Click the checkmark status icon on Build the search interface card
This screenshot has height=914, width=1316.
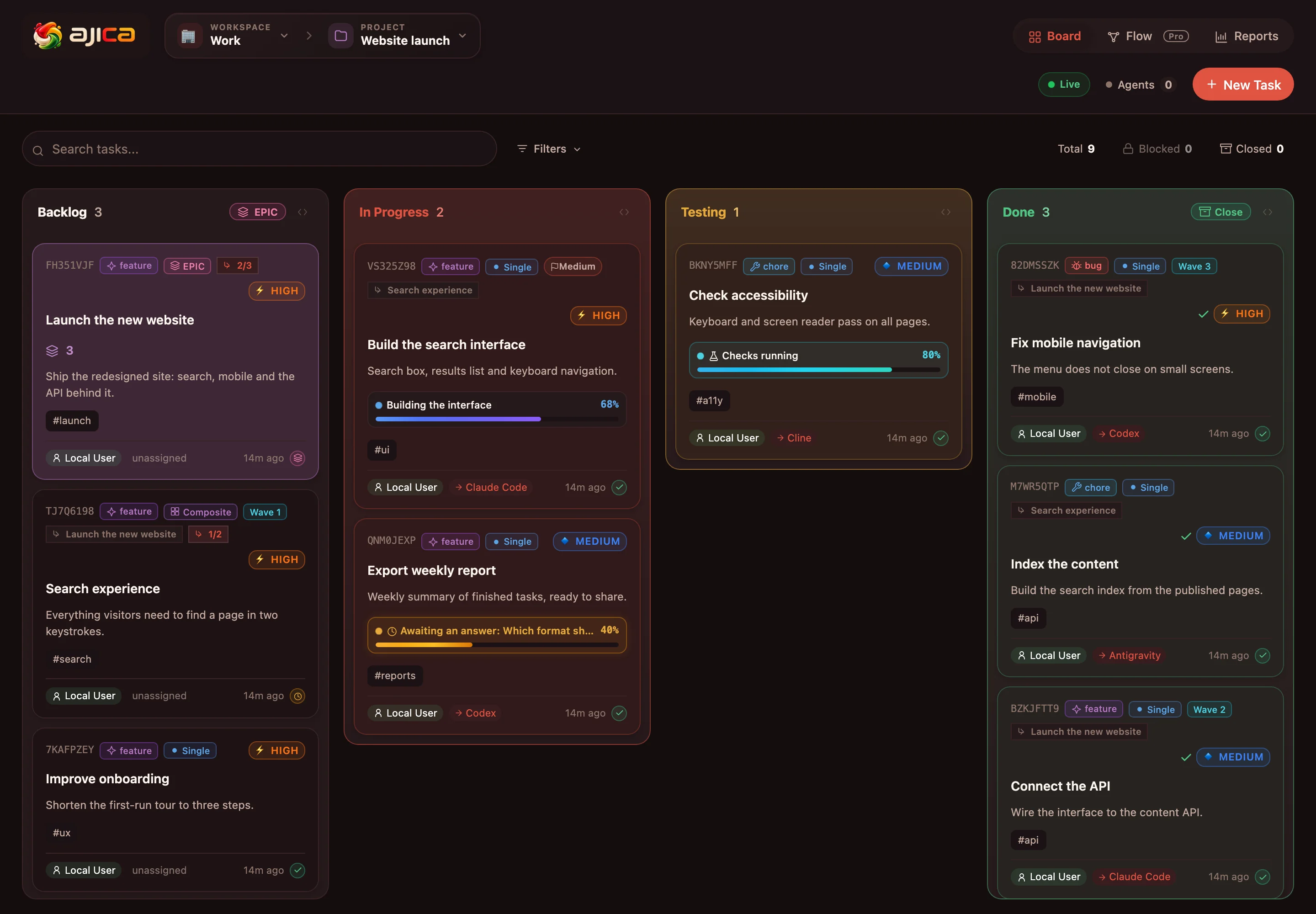click(619, 487)
